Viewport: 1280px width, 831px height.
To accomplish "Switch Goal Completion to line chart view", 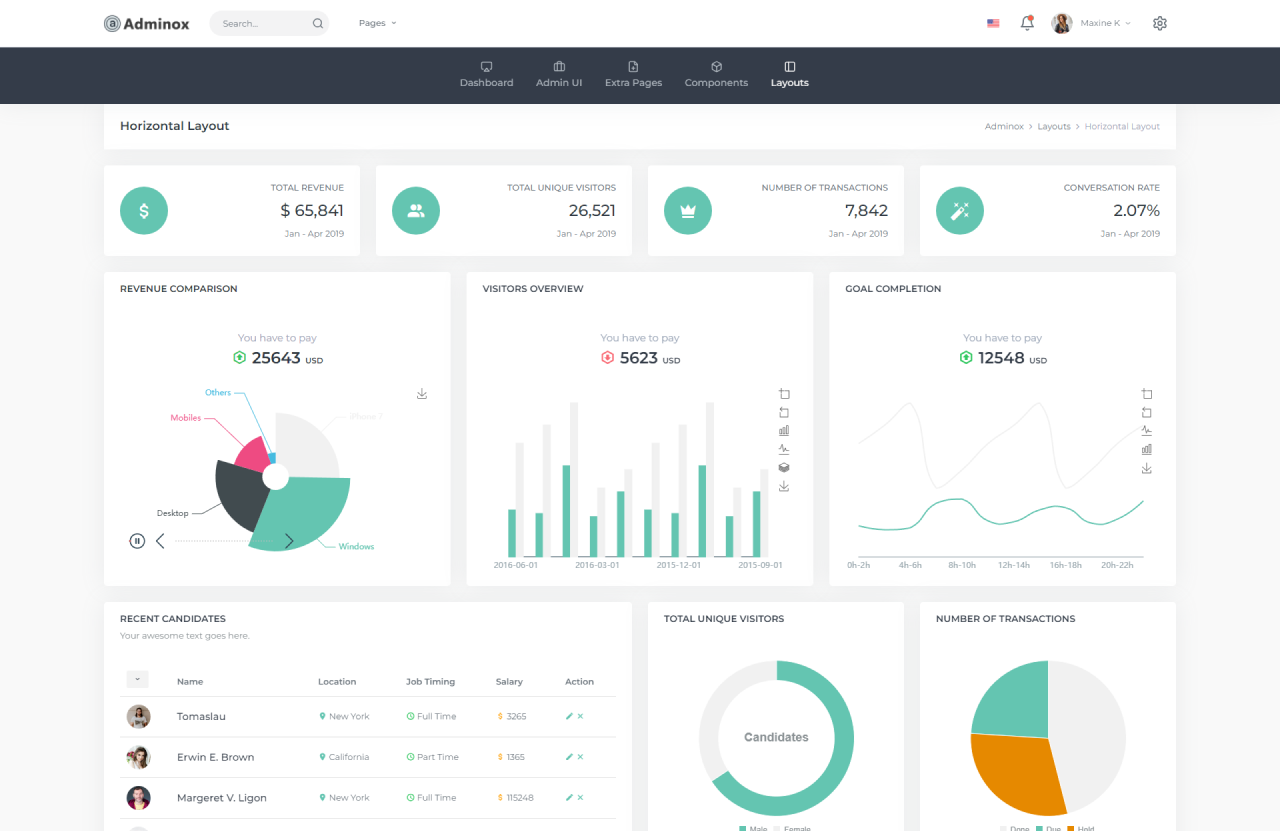I will pyautogui.click(x=1147, y=430).
